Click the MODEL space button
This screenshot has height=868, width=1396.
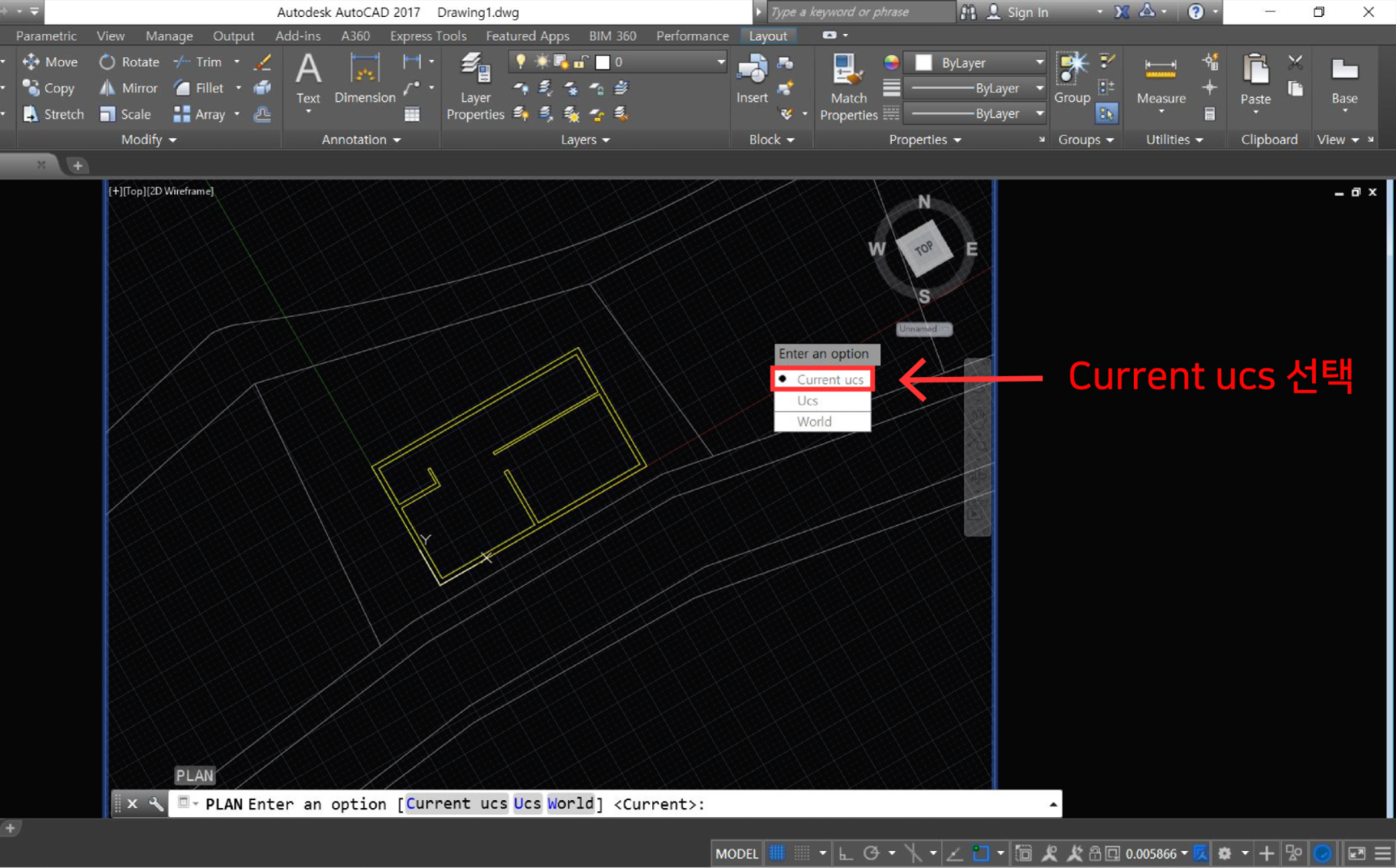(x=736, y=853)
